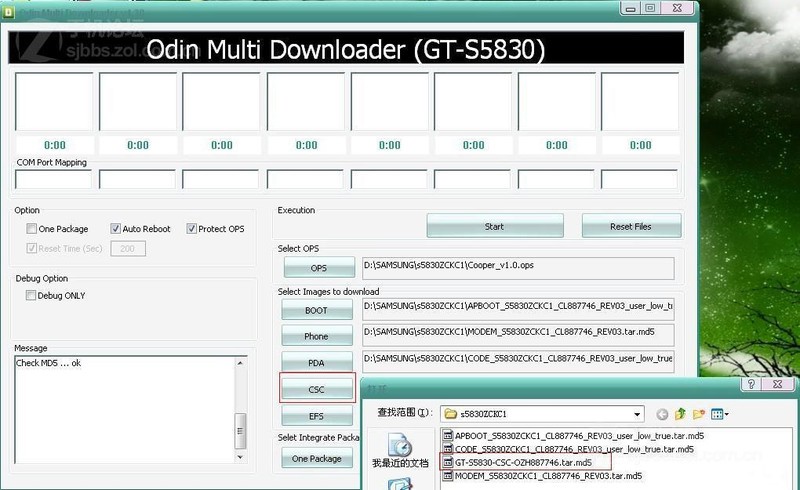The width and height of the screenshot is (800, 490).
Task: Select CODE_S5830ZCKC1 user_low_true.tar.md5 file
Action: (x=574, y=449)
